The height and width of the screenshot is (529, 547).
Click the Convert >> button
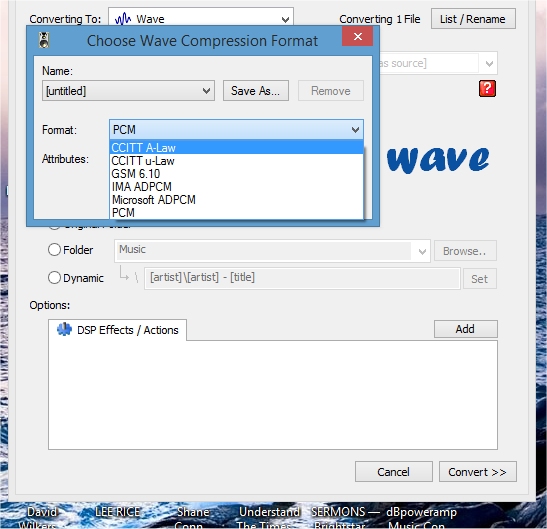coord(478,472)
